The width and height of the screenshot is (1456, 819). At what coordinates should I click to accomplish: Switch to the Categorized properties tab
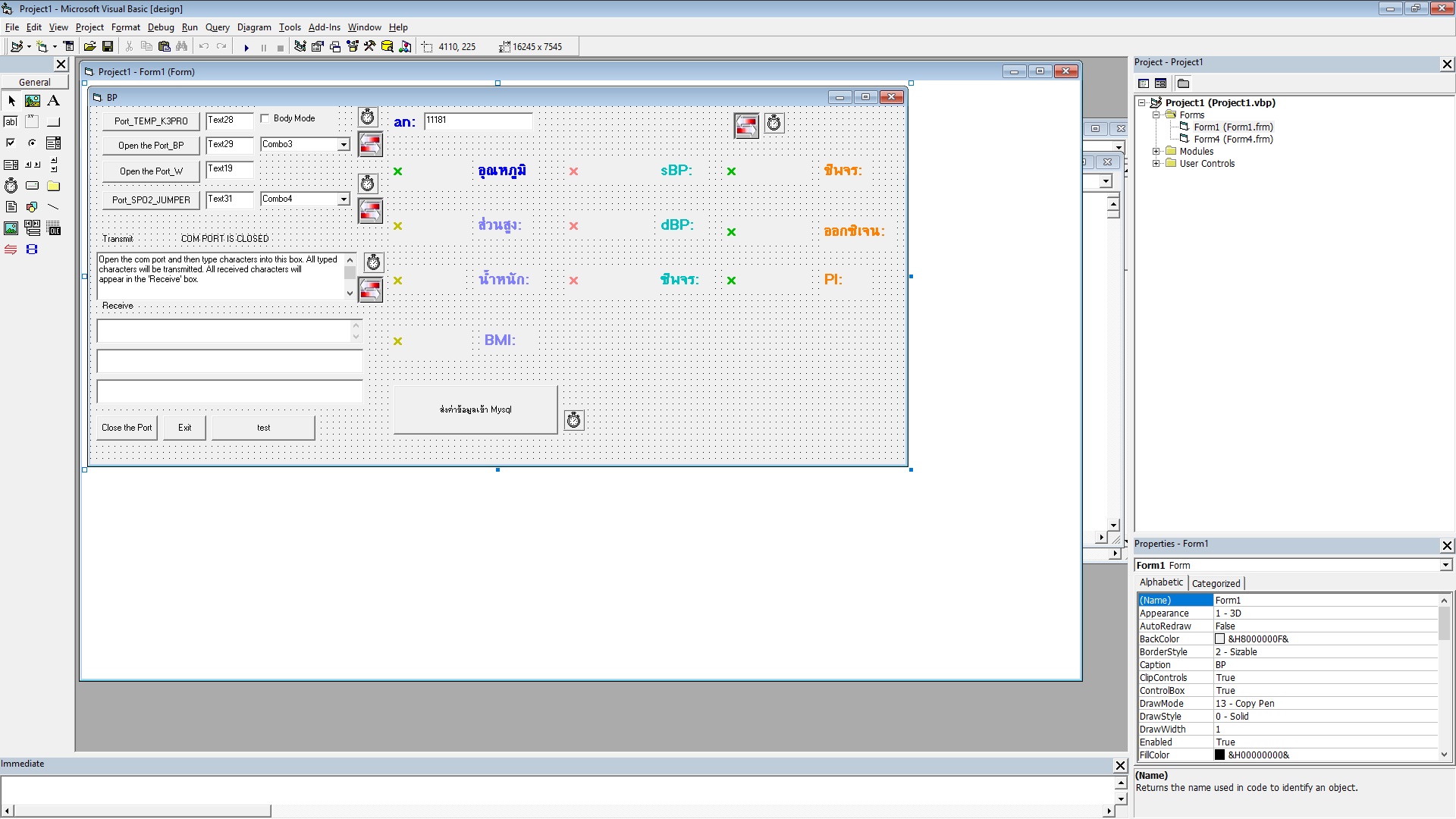click(x=1216, y=583)
